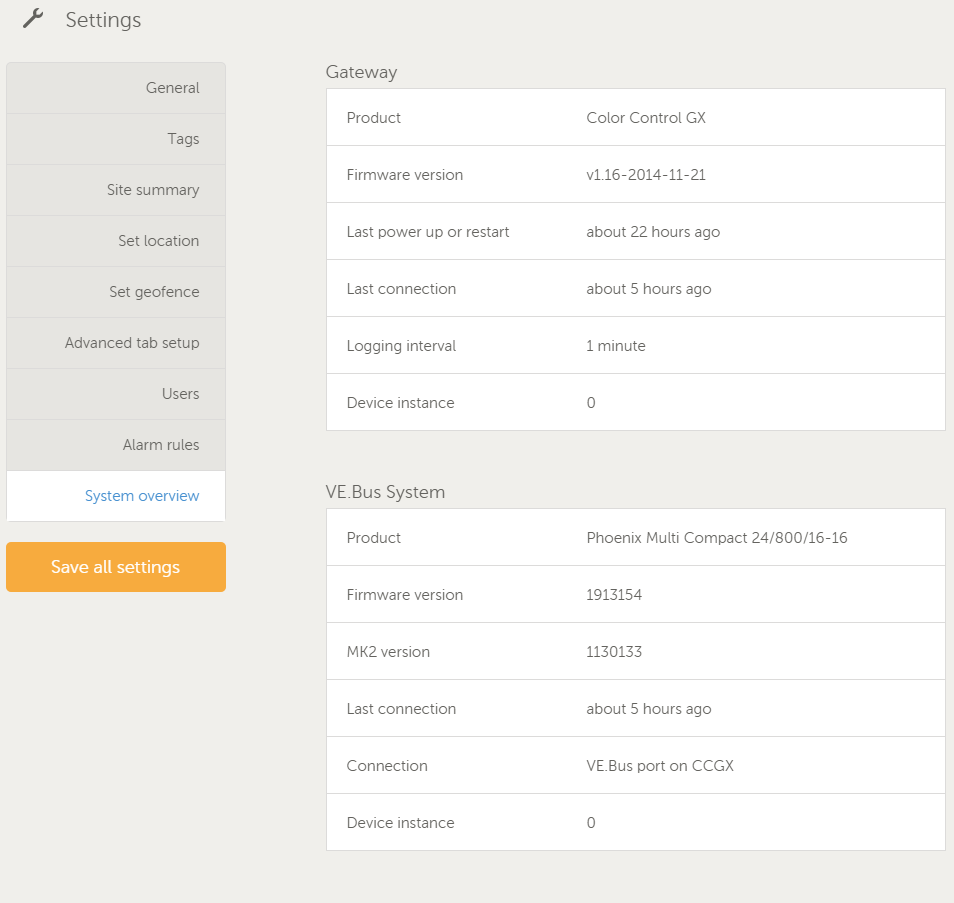Click the VE.Bus firmware version 1913154
Screen dimensions: 954x903
pos(614,594)
